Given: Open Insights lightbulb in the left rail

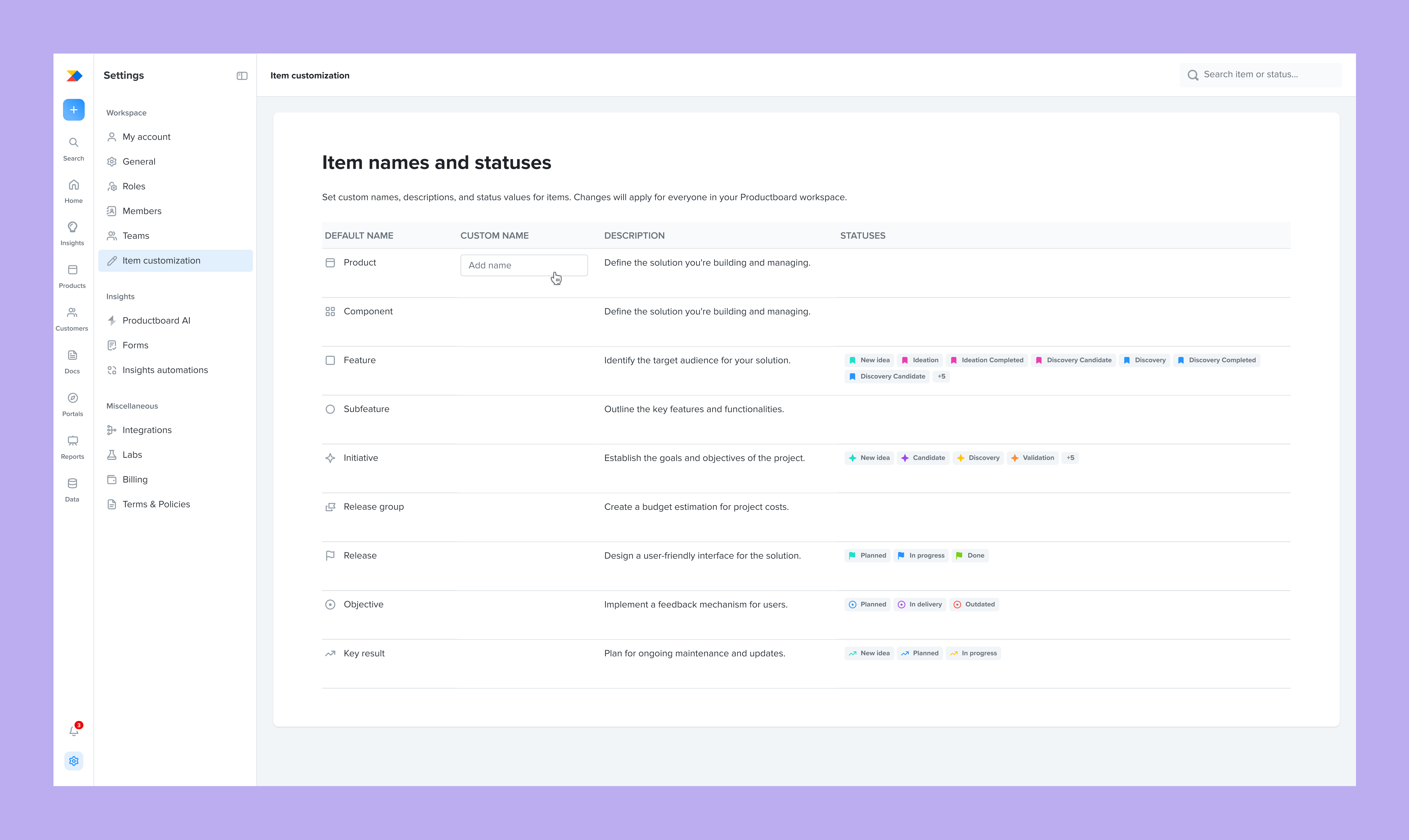Looking at the screenshot, I should [x=72, y=234].
